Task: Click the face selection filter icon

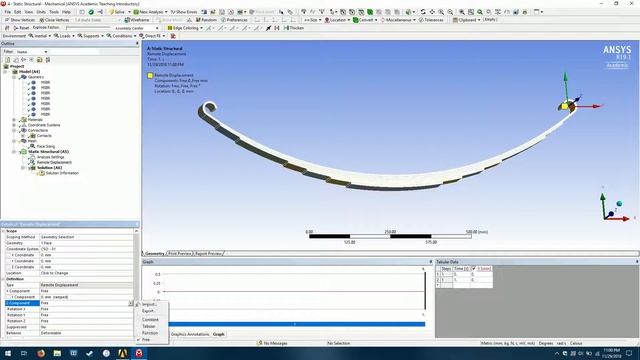Action: pyautogui.click(x=361, y=12)
